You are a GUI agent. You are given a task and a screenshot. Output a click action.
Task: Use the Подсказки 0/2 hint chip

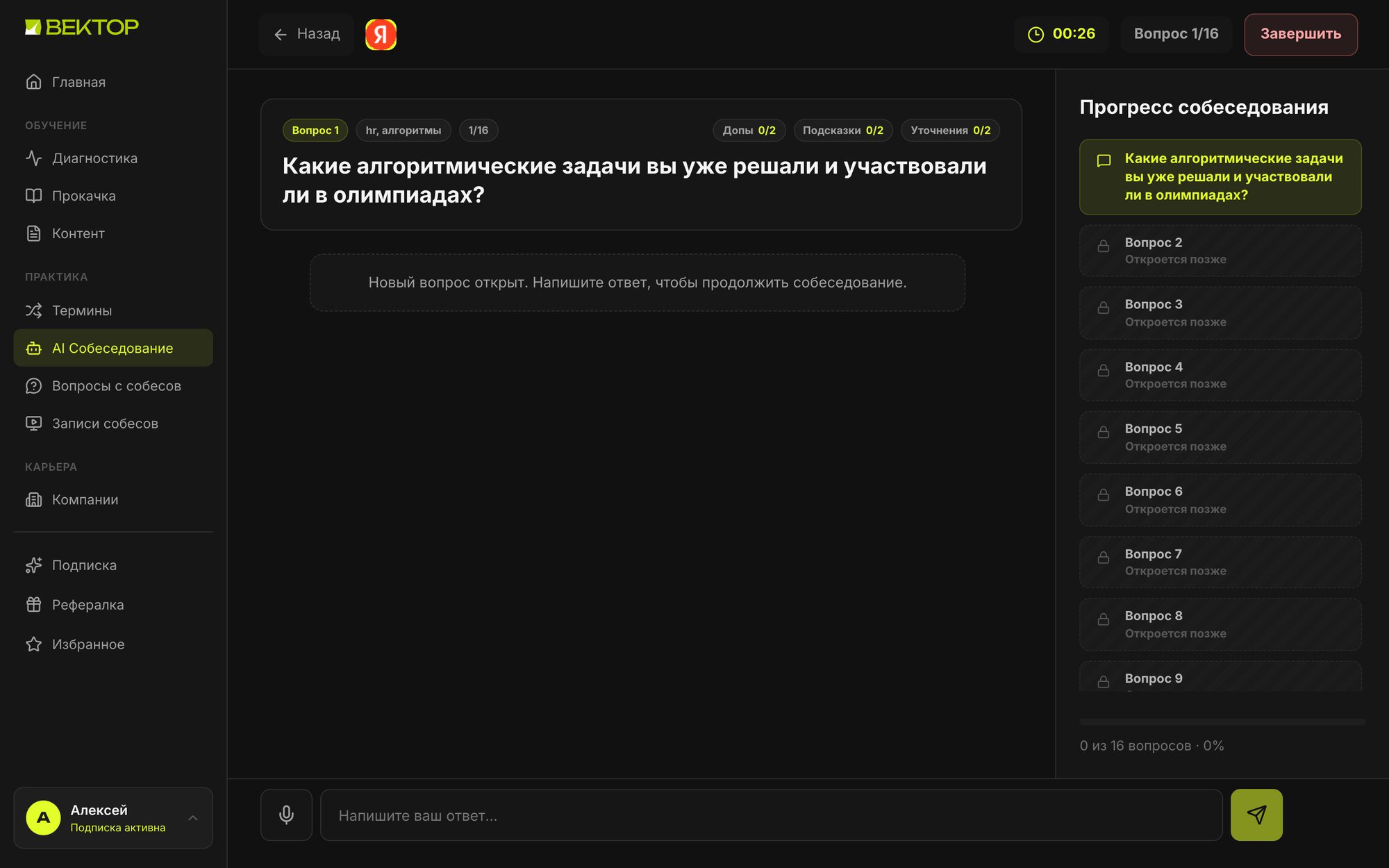[x=843, y=130]
